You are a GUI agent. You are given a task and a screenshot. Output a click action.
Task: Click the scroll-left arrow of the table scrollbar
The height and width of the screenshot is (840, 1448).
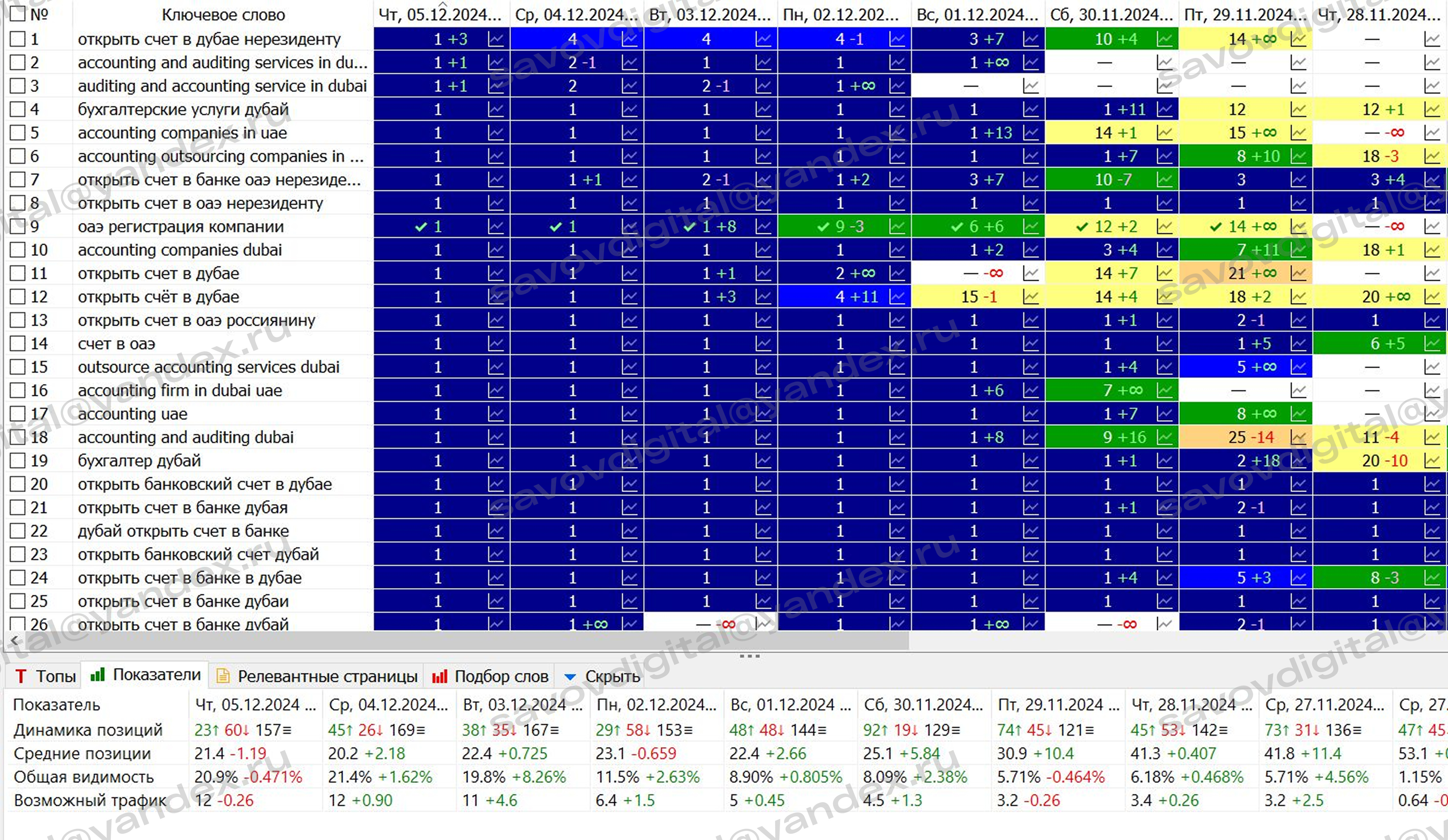pos(14,640)
